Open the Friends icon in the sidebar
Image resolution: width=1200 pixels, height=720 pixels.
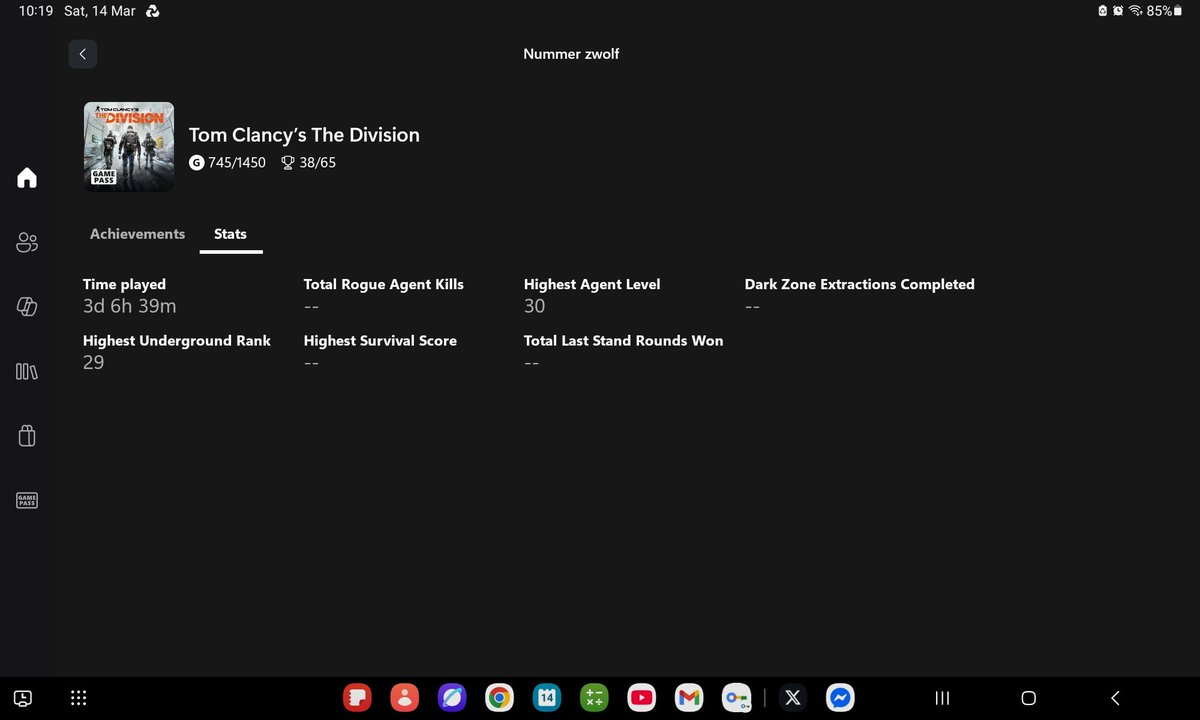pyautogui.click(x=27, y=242)
